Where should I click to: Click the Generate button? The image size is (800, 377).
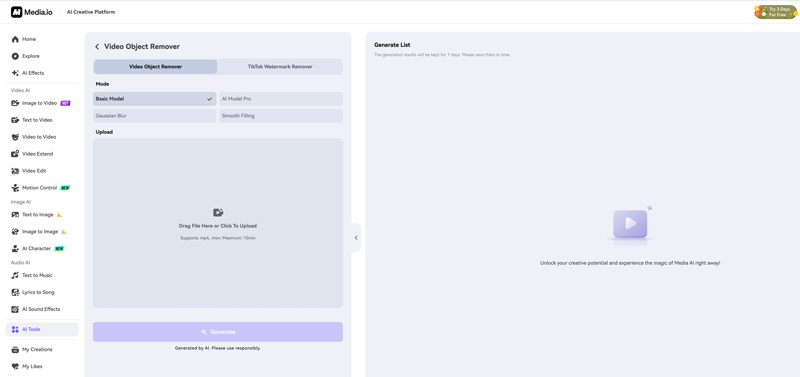[x=218, y=332]
